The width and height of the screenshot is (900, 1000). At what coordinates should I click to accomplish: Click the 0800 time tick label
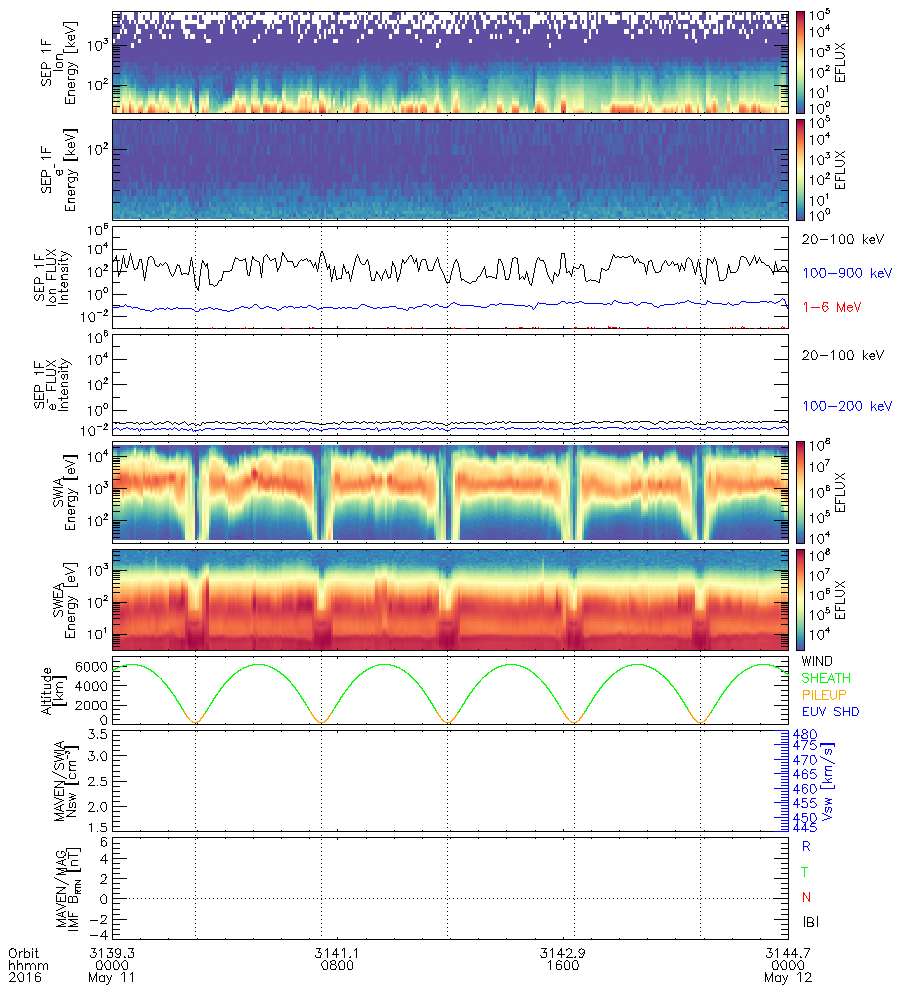point(335,965)
